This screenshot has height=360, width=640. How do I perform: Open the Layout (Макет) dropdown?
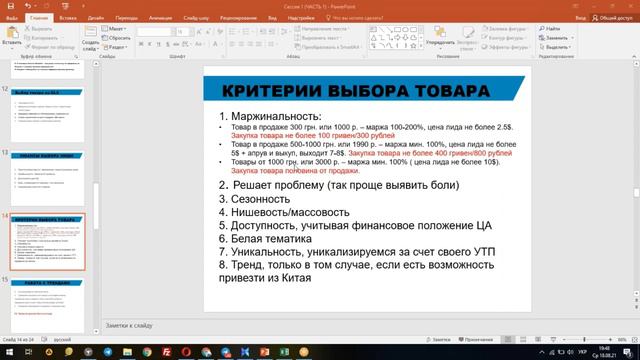[114, 29]
